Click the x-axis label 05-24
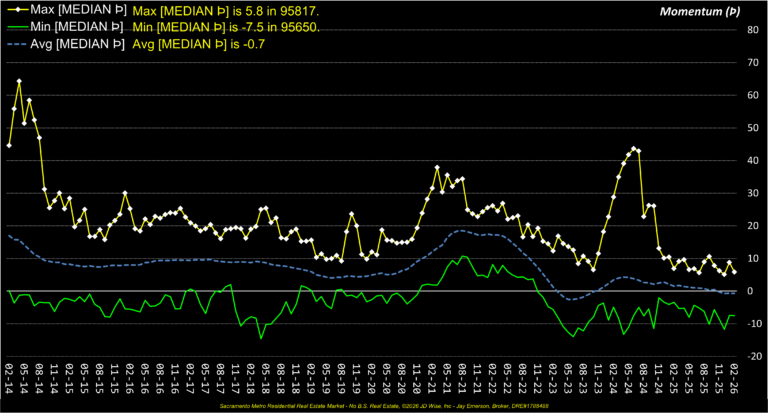 [628, 379]
